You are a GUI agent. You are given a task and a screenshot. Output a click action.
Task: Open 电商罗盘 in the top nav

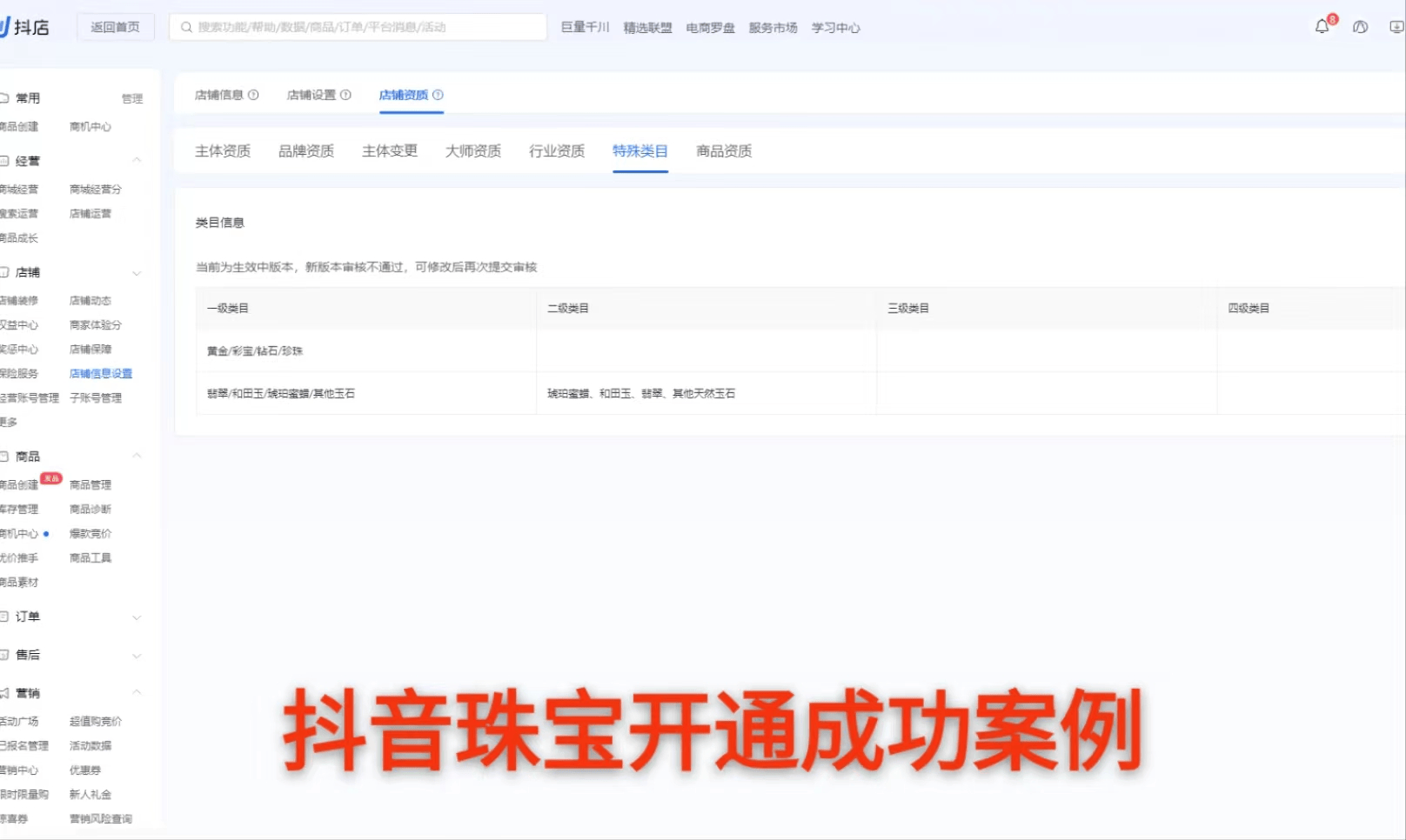[711, 28]
